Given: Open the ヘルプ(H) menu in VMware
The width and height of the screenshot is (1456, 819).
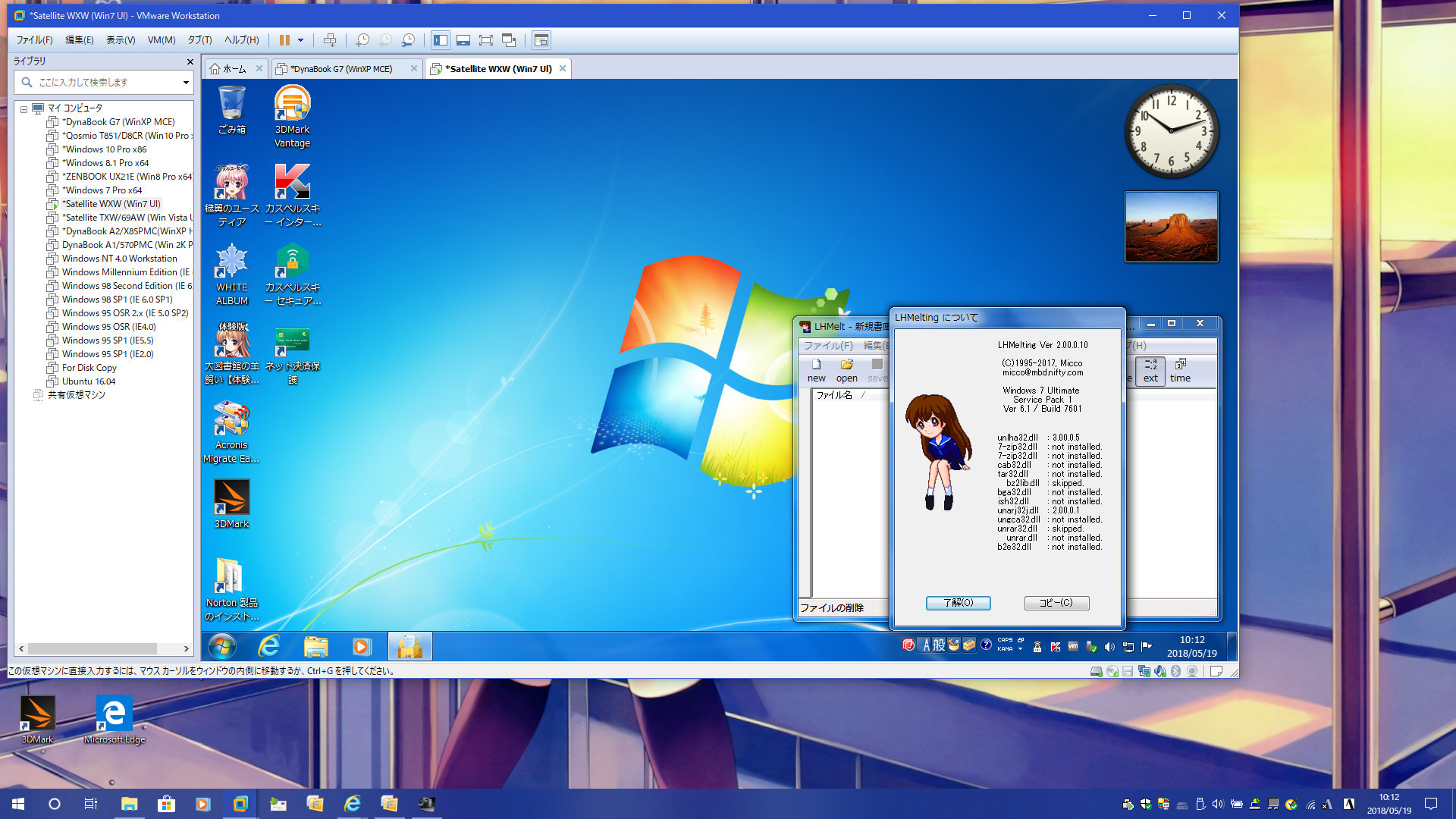Looking at the screenshot, I should [x=242, y=40].
